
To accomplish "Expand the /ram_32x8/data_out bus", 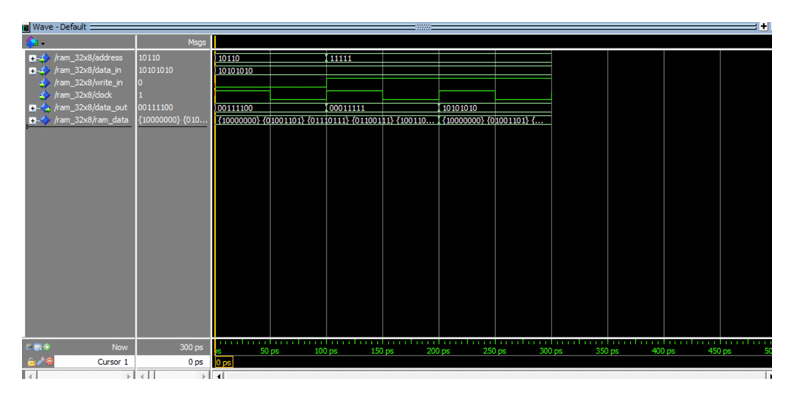I will (x=32, y=108).
